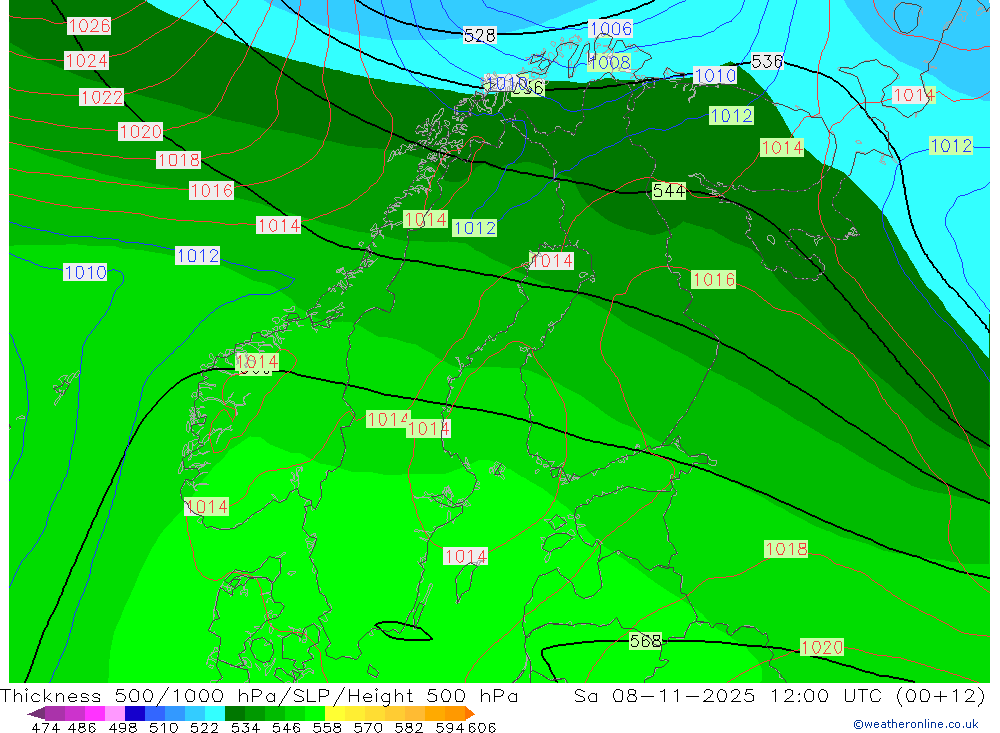Click the dark green legend swatch above 534
The height and width of the screenshot is (733, 1000).
pos(235,713)
